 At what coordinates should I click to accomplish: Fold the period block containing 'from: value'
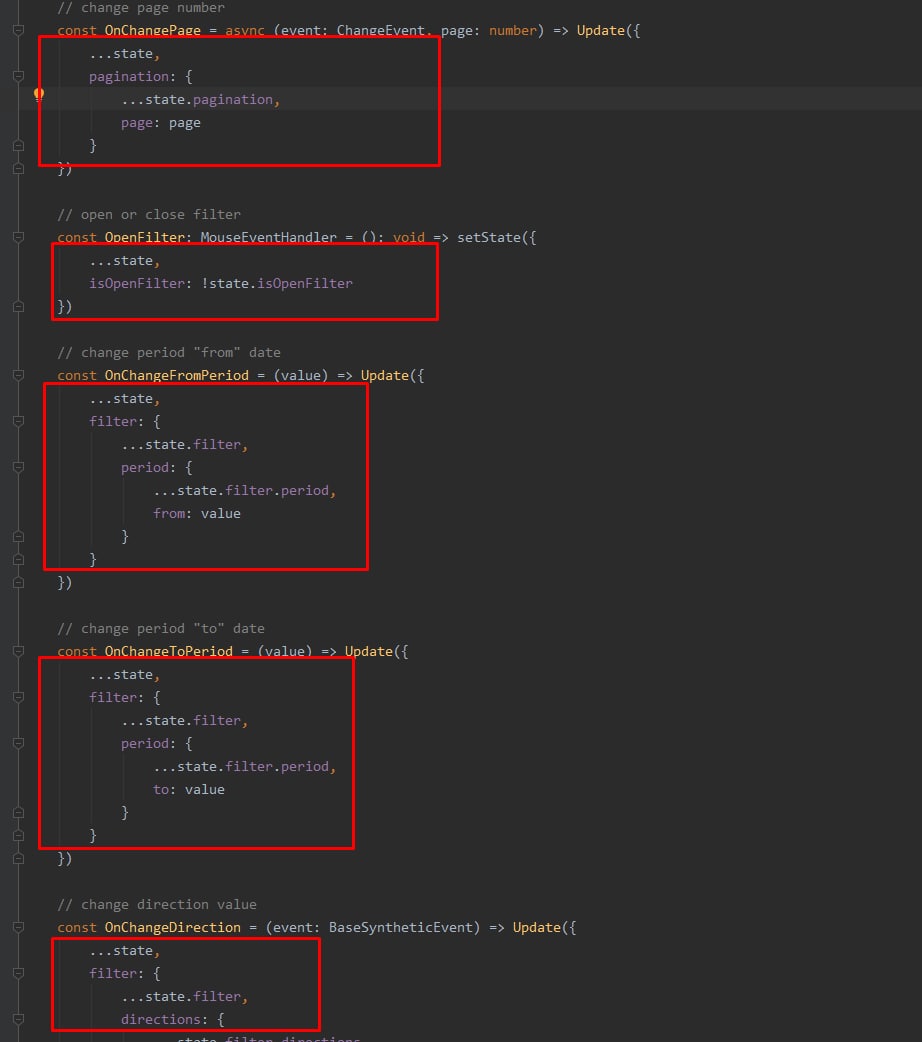pyautogui.click(x=18, y=468)
